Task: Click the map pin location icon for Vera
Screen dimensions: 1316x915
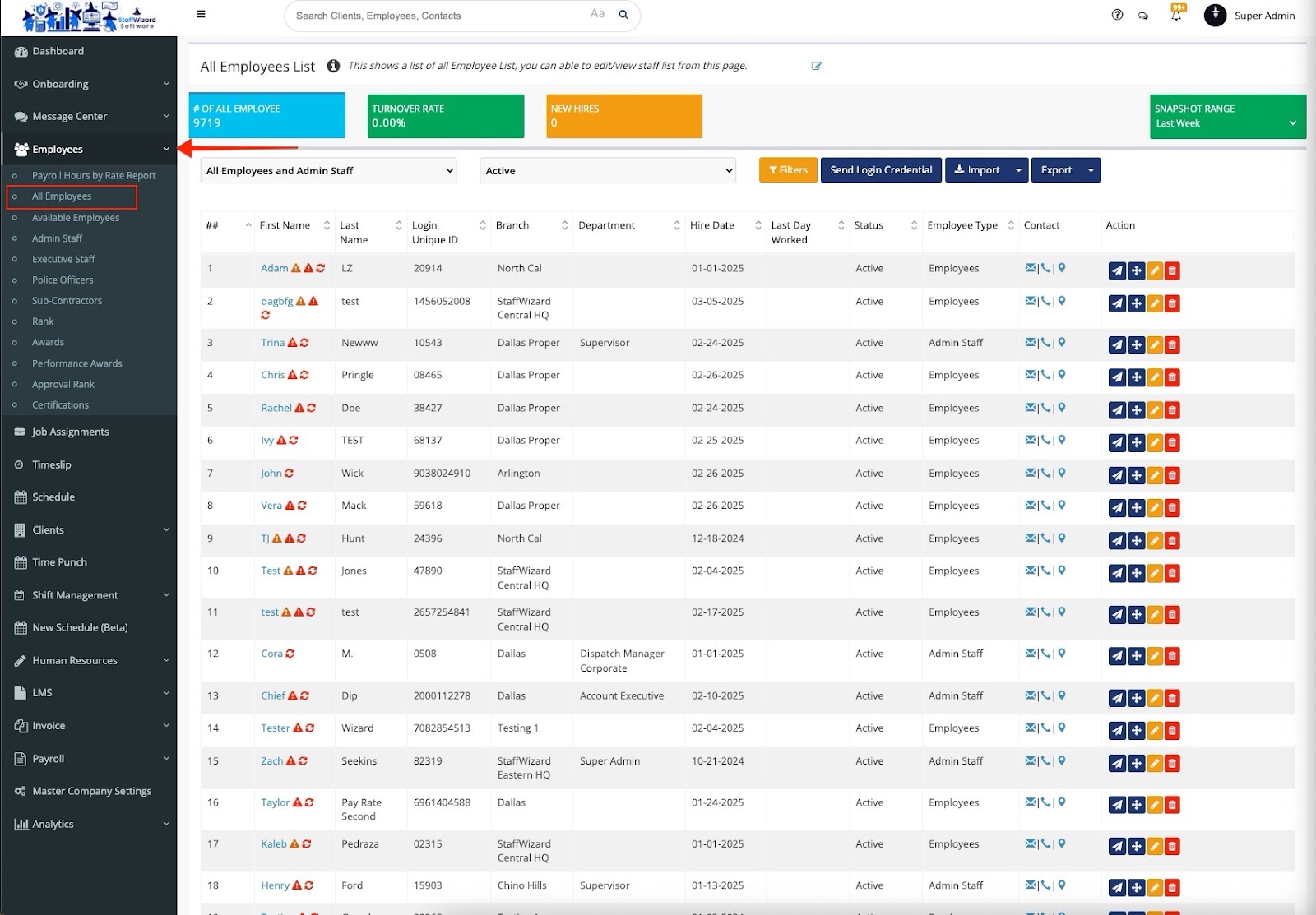Action: (1062, 506)
